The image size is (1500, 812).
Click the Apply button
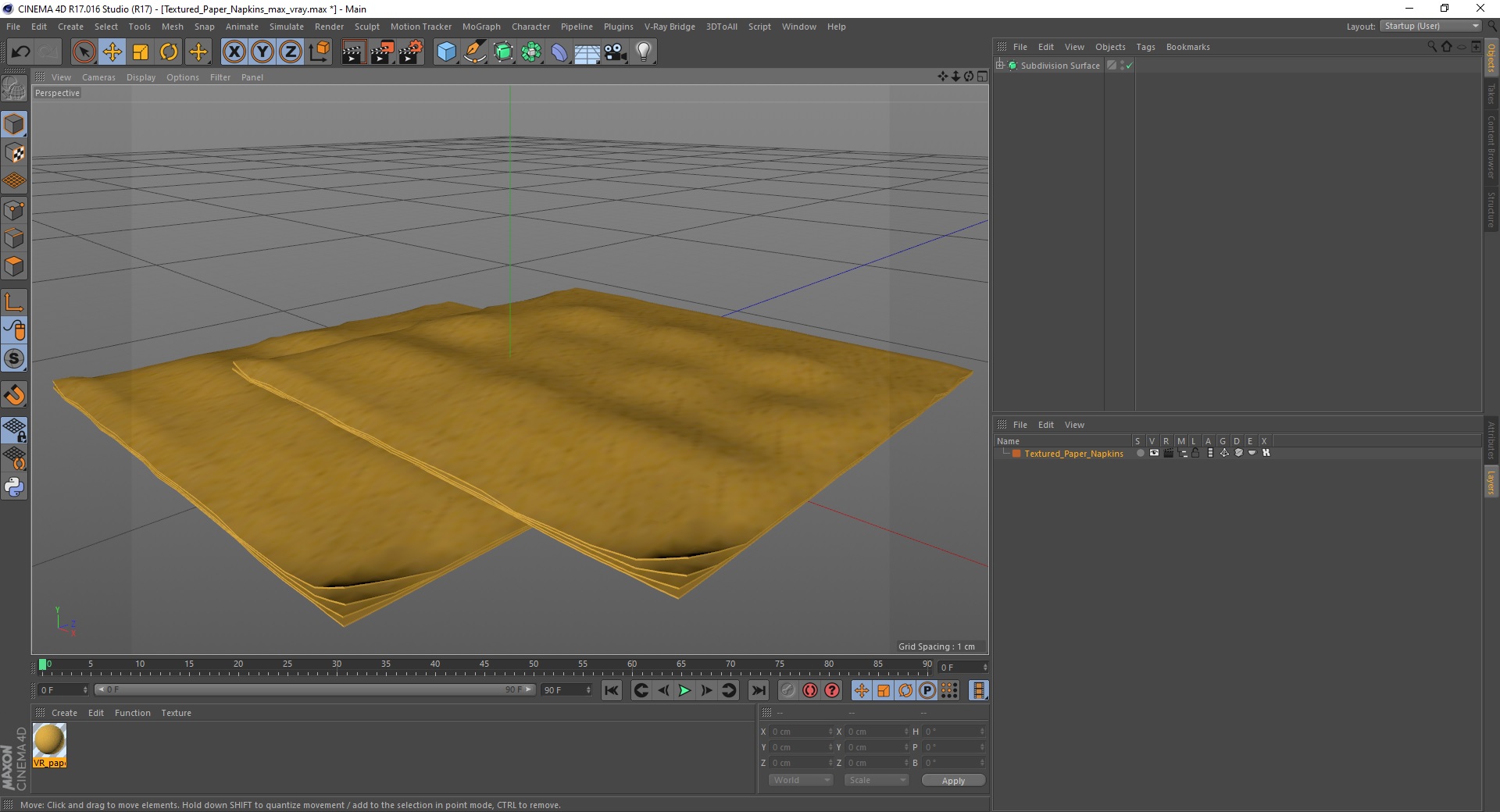click(x=953, y=781)
